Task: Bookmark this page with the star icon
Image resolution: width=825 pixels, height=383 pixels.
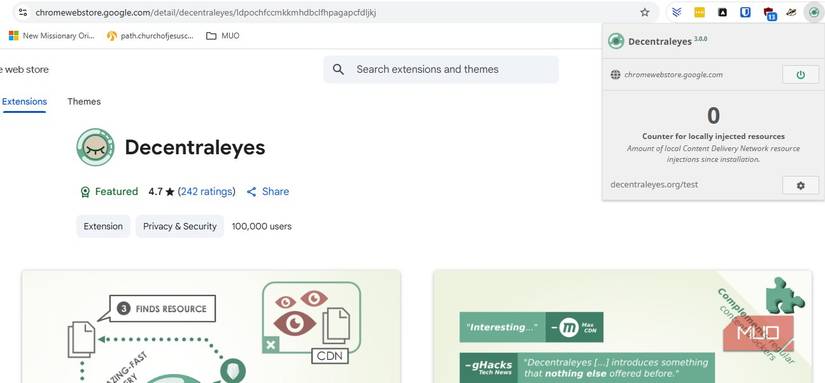Action: click(x=645, y=13)
